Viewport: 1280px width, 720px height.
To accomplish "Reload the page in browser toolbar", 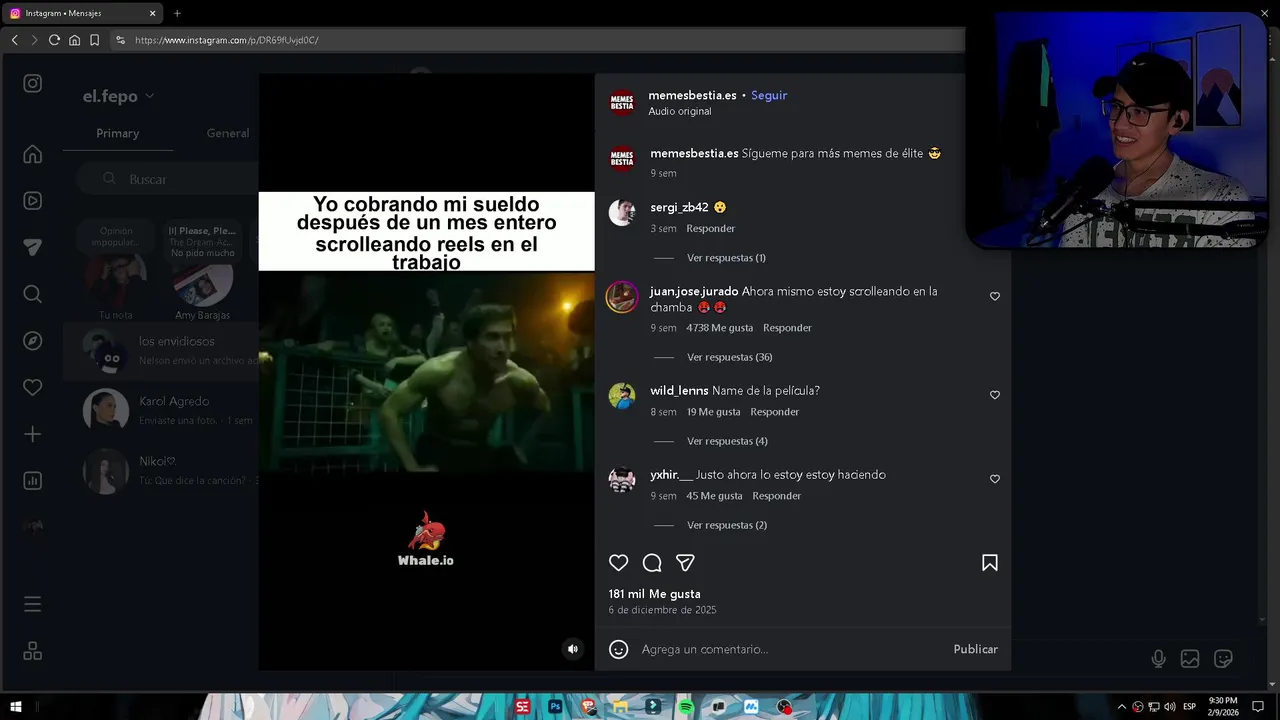I will 54,40.
